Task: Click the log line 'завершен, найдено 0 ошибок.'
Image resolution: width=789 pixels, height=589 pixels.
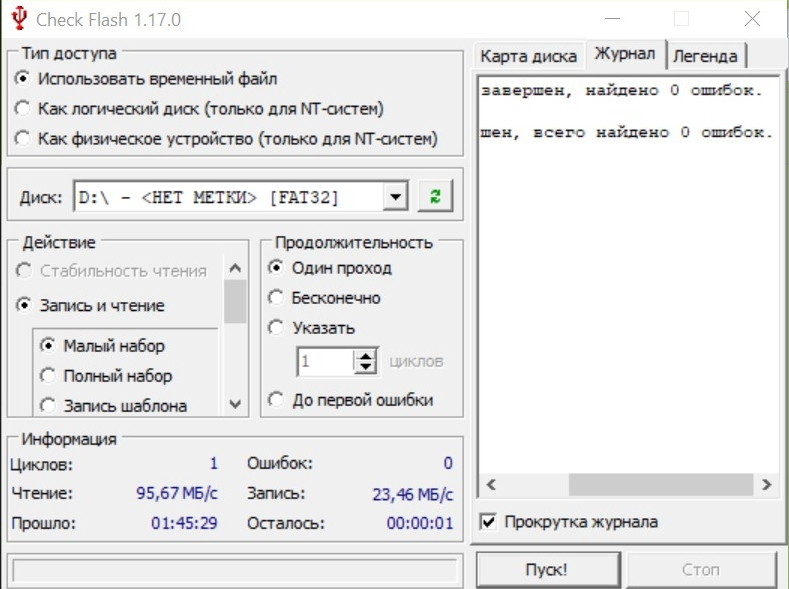Action: coord(622,91)
